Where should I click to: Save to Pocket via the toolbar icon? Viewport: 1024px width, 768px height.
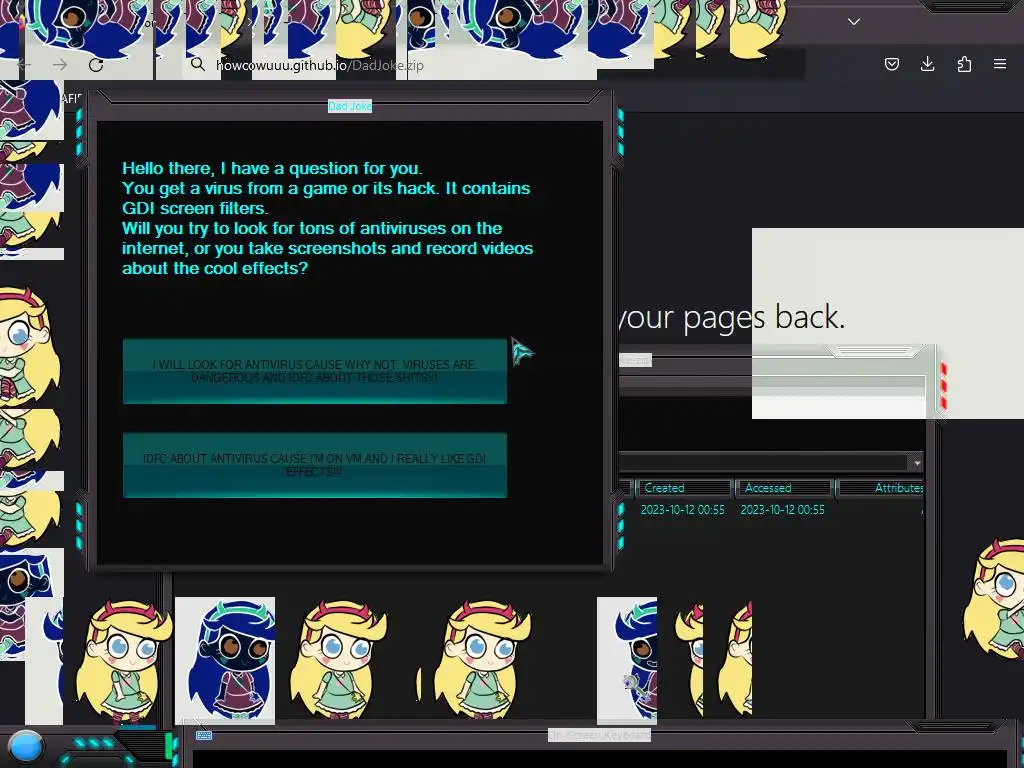(x=891, y=64)
